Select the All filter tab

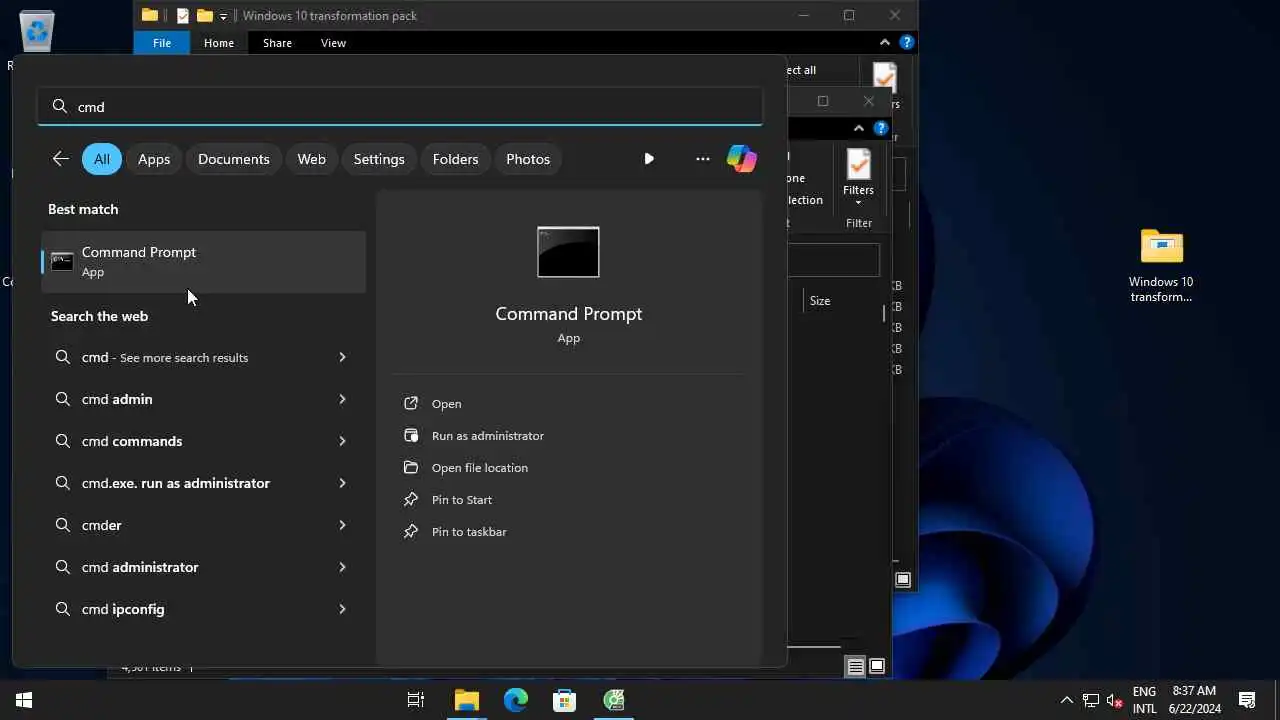click(x=102, y=159)
